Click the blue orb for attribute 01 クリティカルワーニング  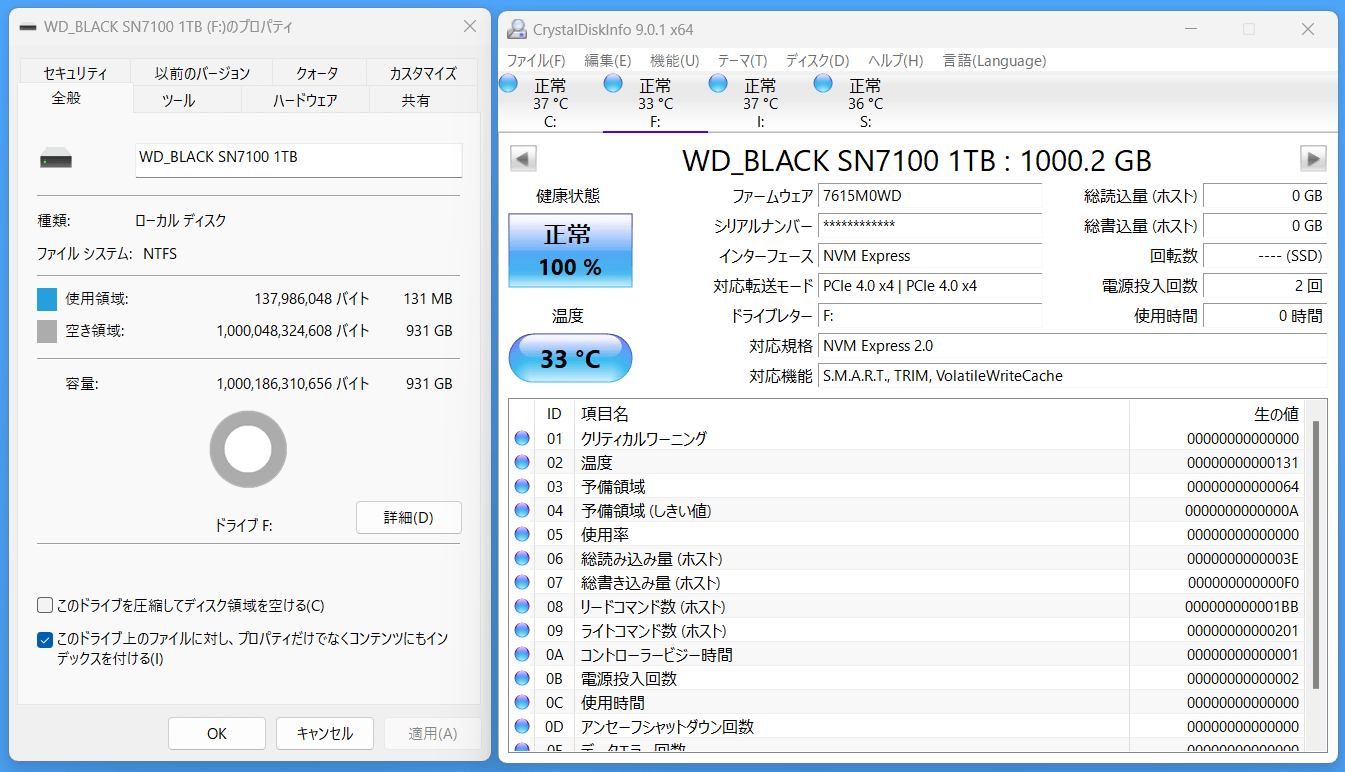click(522, 438)
